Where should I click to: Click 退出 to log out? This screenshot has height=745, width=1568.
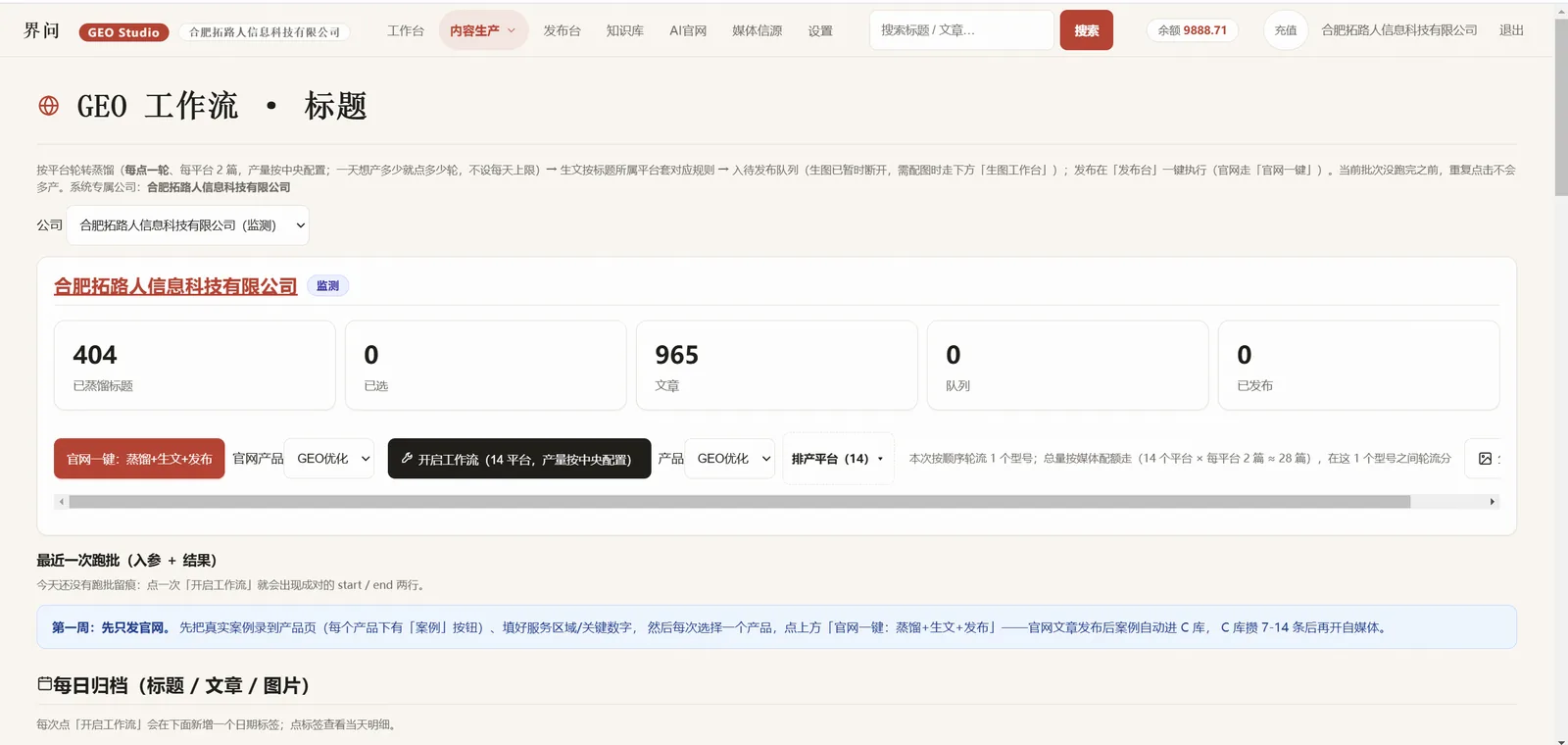coord(1511,30)
